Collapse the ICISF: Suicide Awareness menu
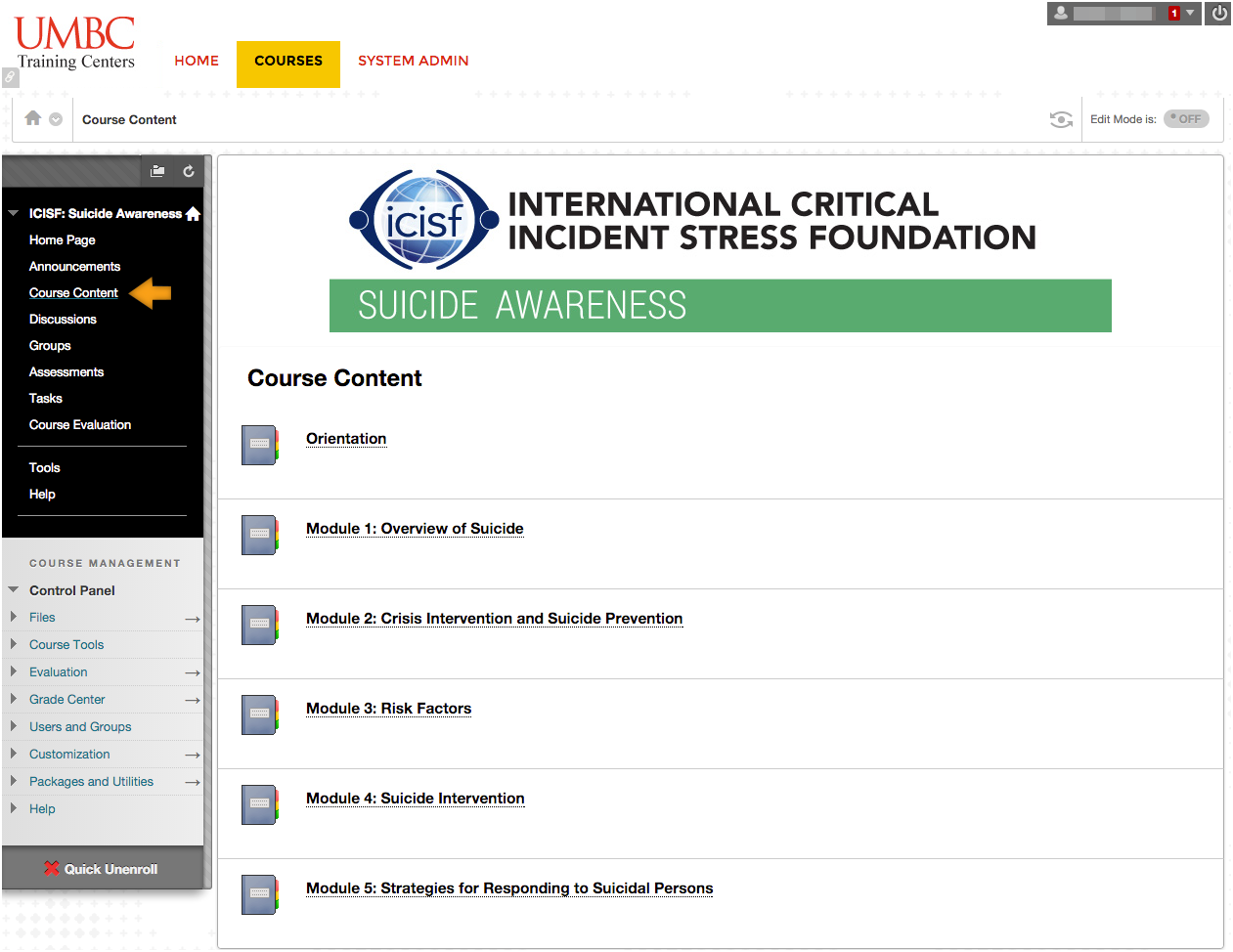This screenshot has width=1233, height=952. tap(13, 213)
